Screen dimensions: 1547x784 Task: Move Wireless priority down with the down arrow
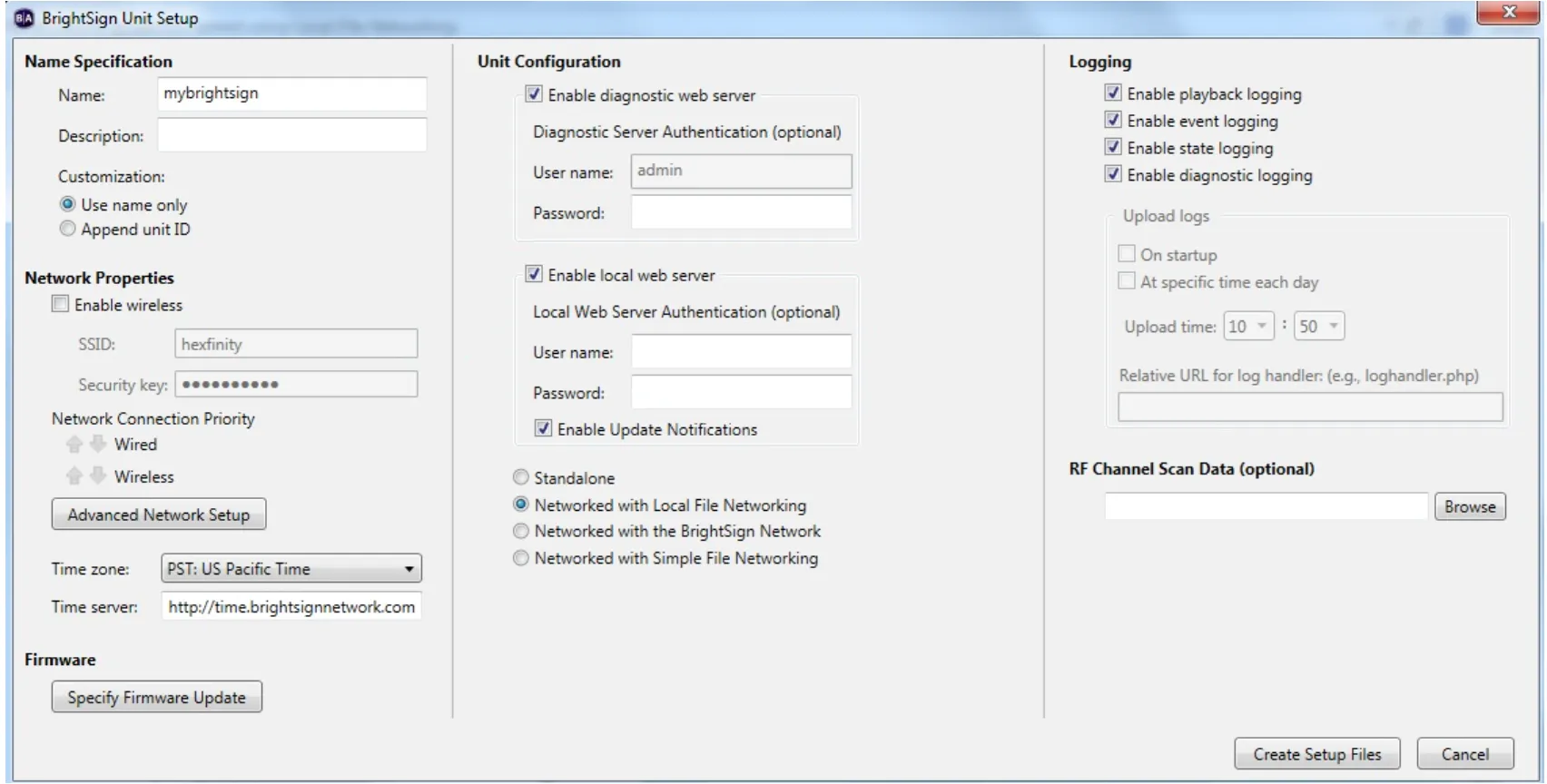97,476
